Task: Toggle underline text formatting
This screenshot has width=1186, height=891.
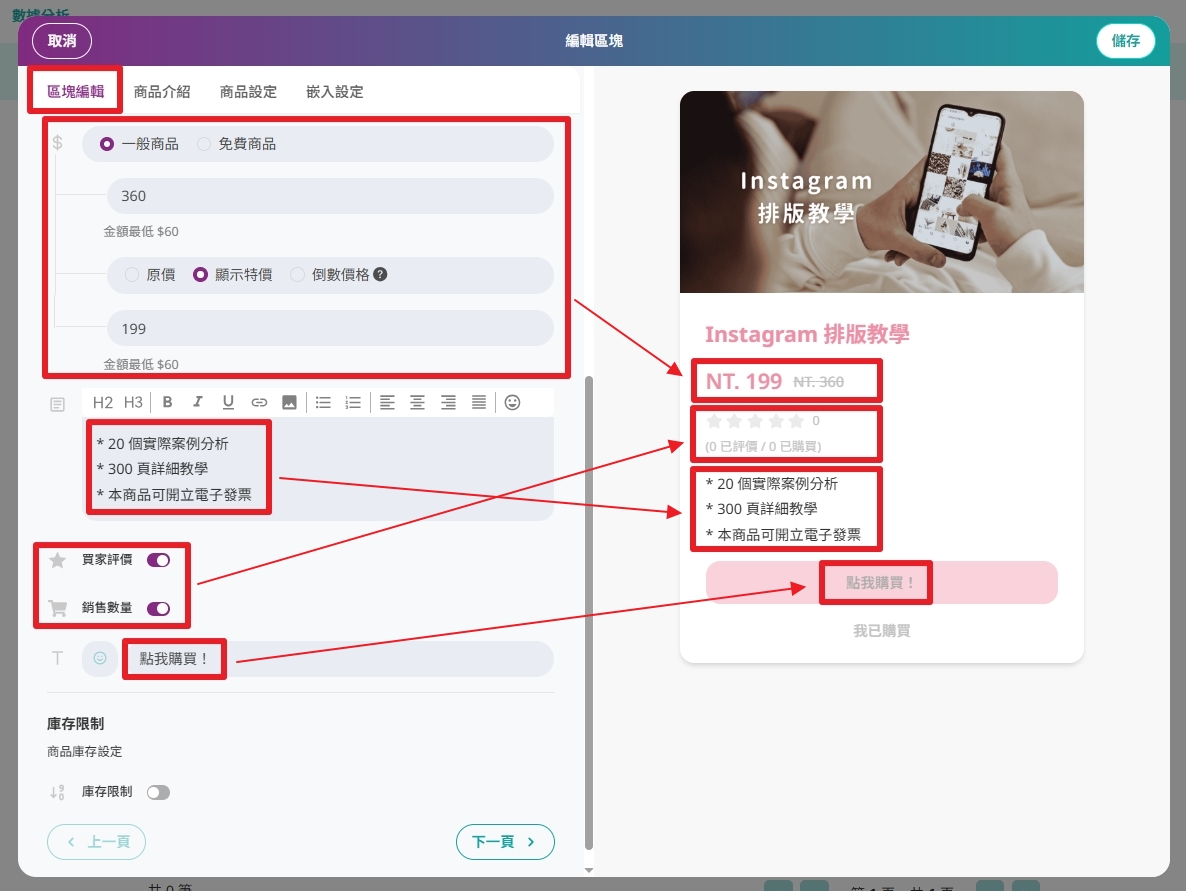Action: 228,402
